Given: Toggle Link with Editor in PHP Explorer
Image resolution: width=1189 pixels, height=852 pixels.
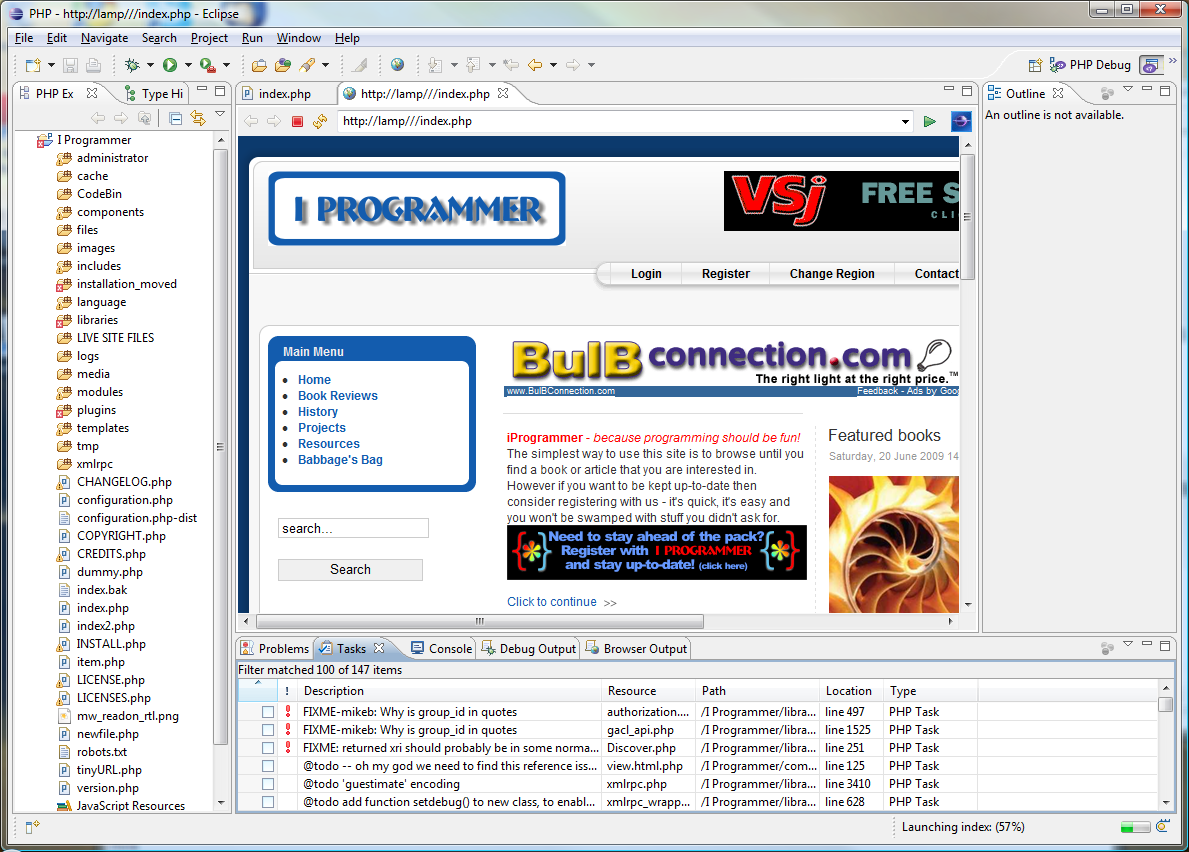Looking at the screenshot, I should click(198, 118).
